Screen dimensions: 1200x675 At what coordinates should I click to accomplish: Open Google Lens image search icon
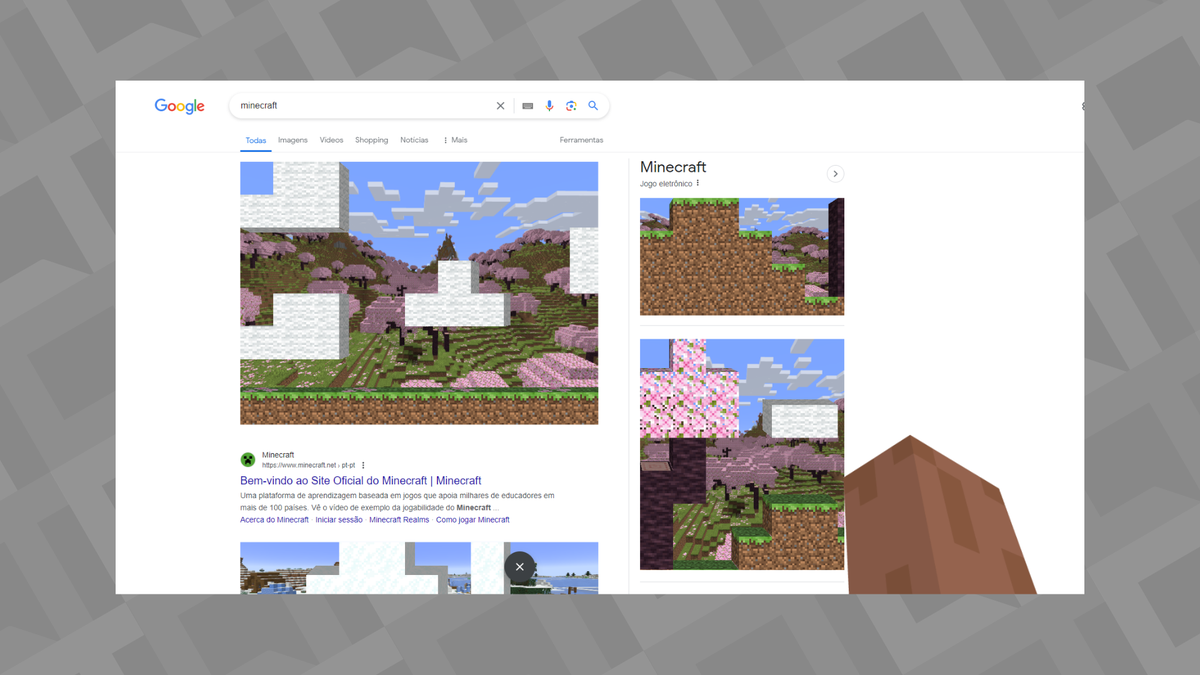[x=571, y=105]
